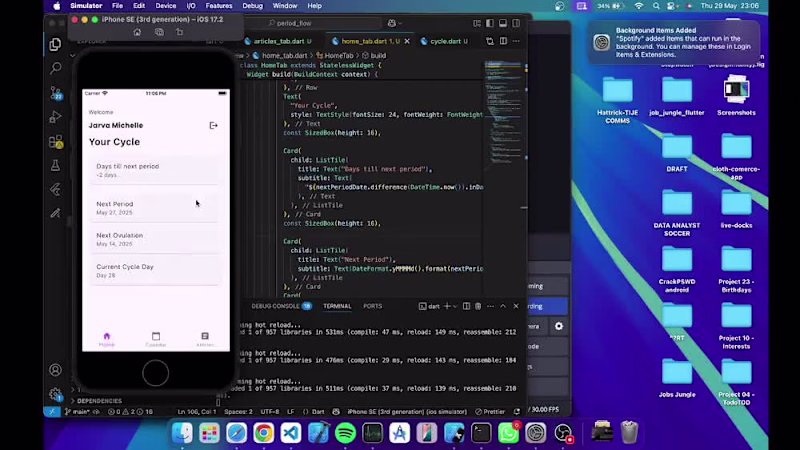Select the TERMINAL panel tab

click(337, 306)
